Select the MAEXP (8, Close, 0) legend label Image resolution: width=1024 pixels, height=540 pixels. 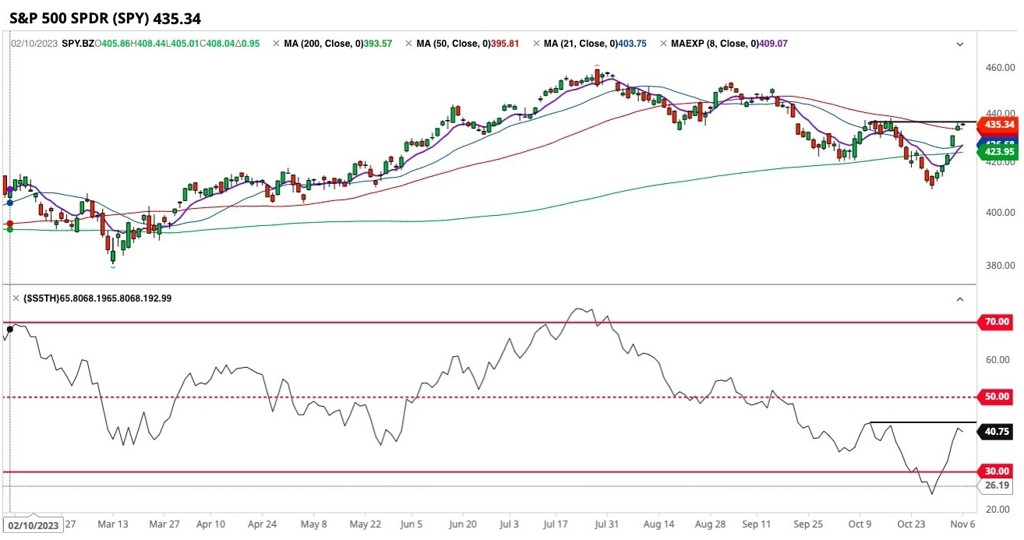point(716,44)
